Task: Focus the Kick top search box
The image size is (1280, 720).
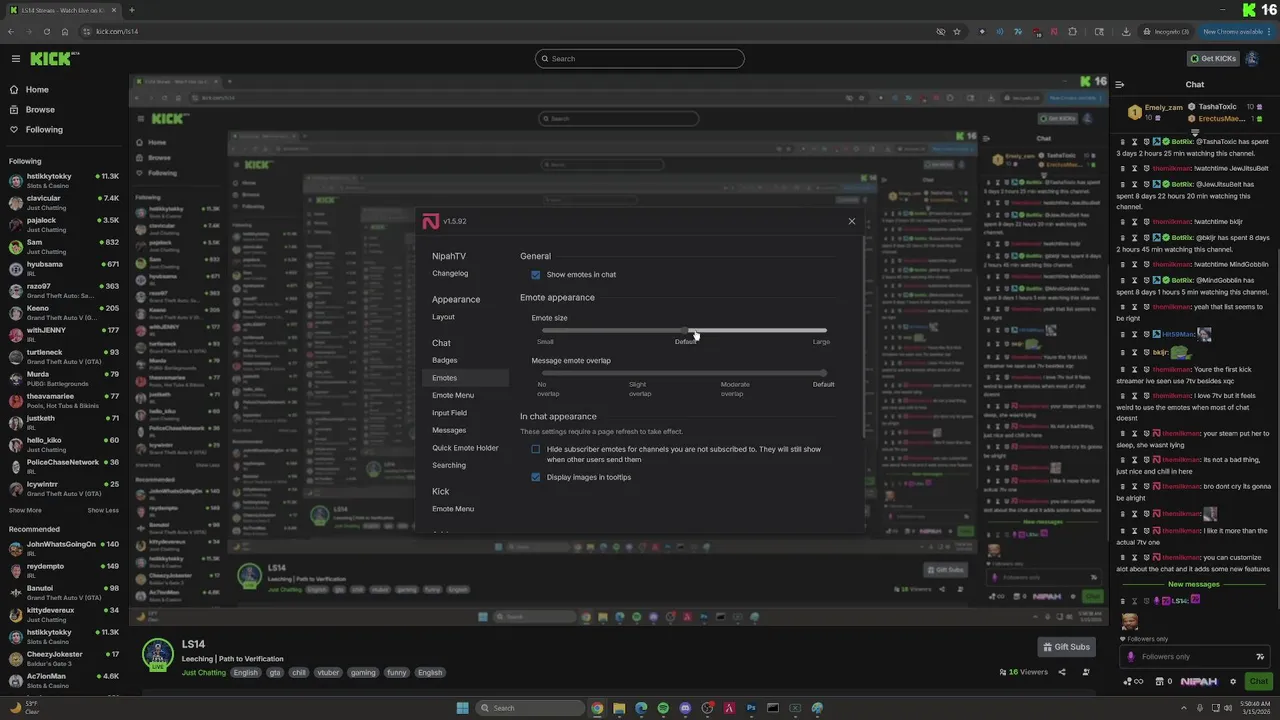Action: (640, 59)
